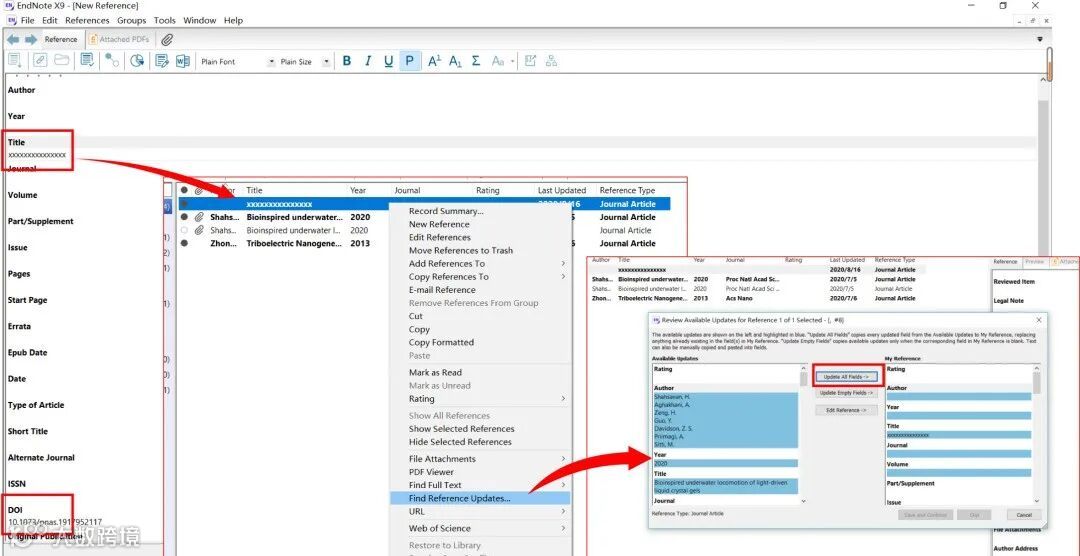
Task: Sort main reference list by Last Updated column
Action: (561, 190)
